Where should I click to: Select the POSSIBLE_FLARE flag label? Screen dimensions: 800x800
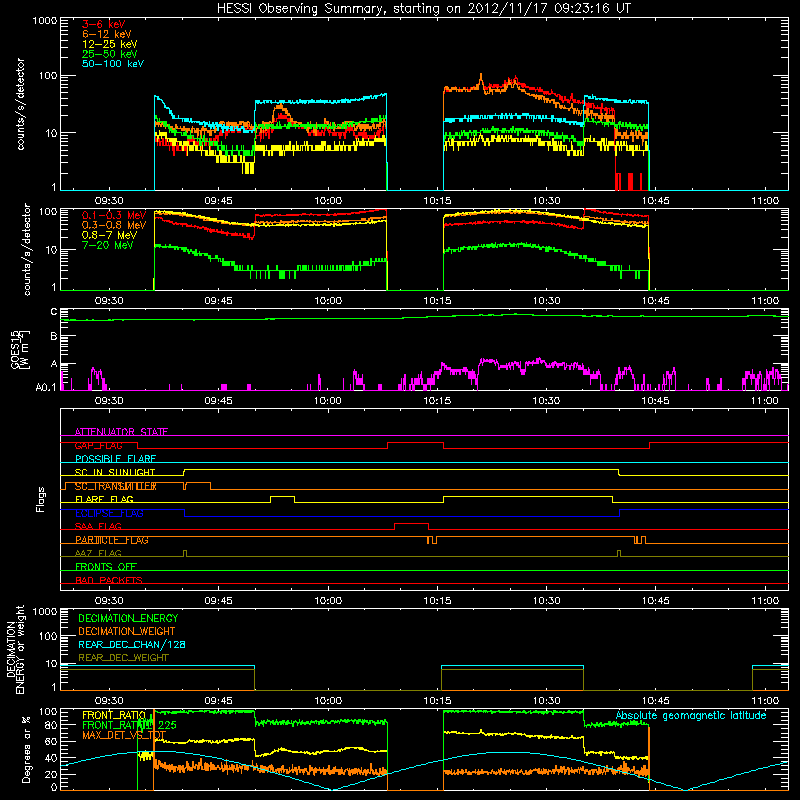115,459
